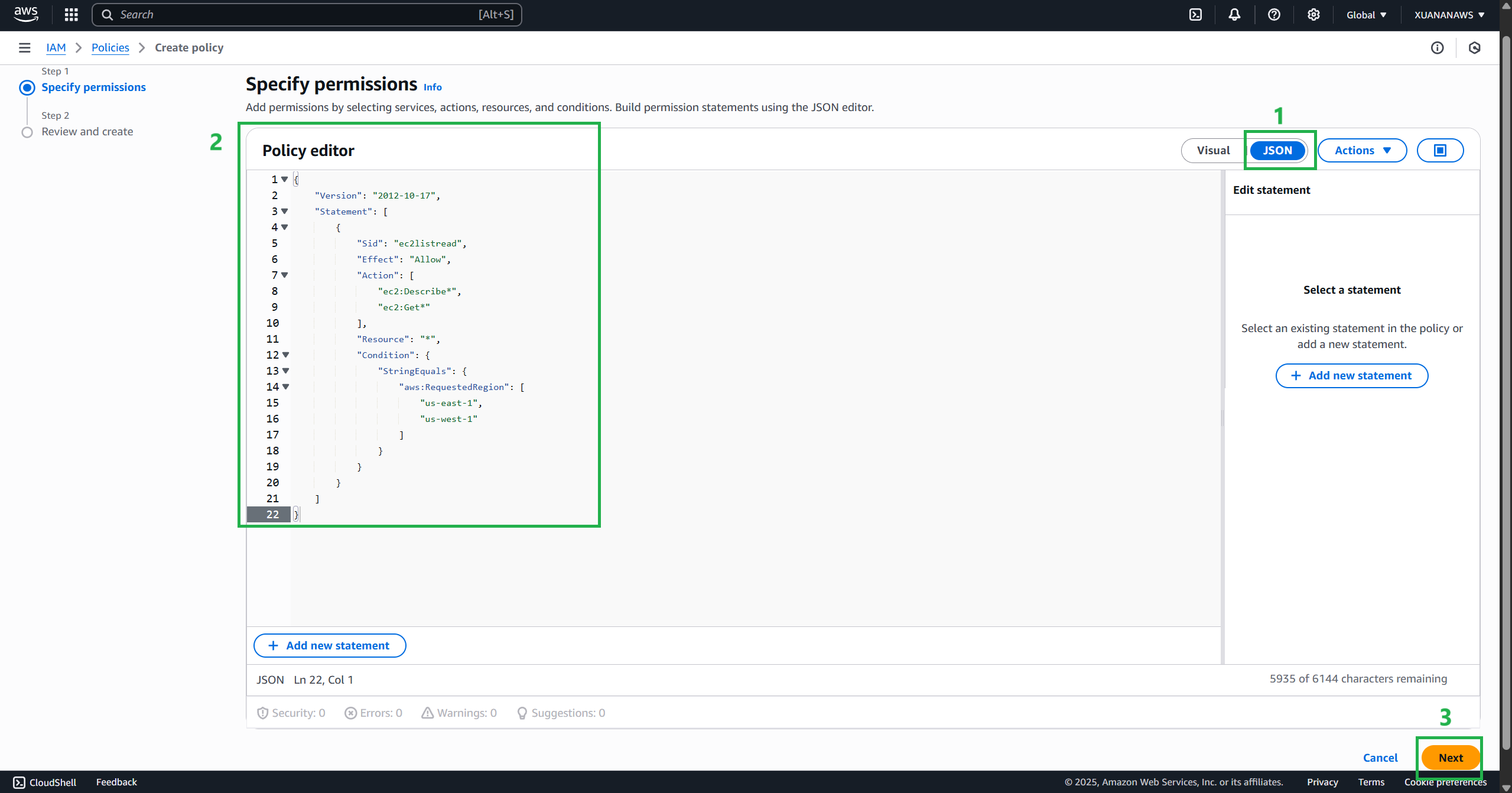The height and width of the screenshot is (793, 1512).
Task: Open the account Settings gear icon
Action: 1313,14
